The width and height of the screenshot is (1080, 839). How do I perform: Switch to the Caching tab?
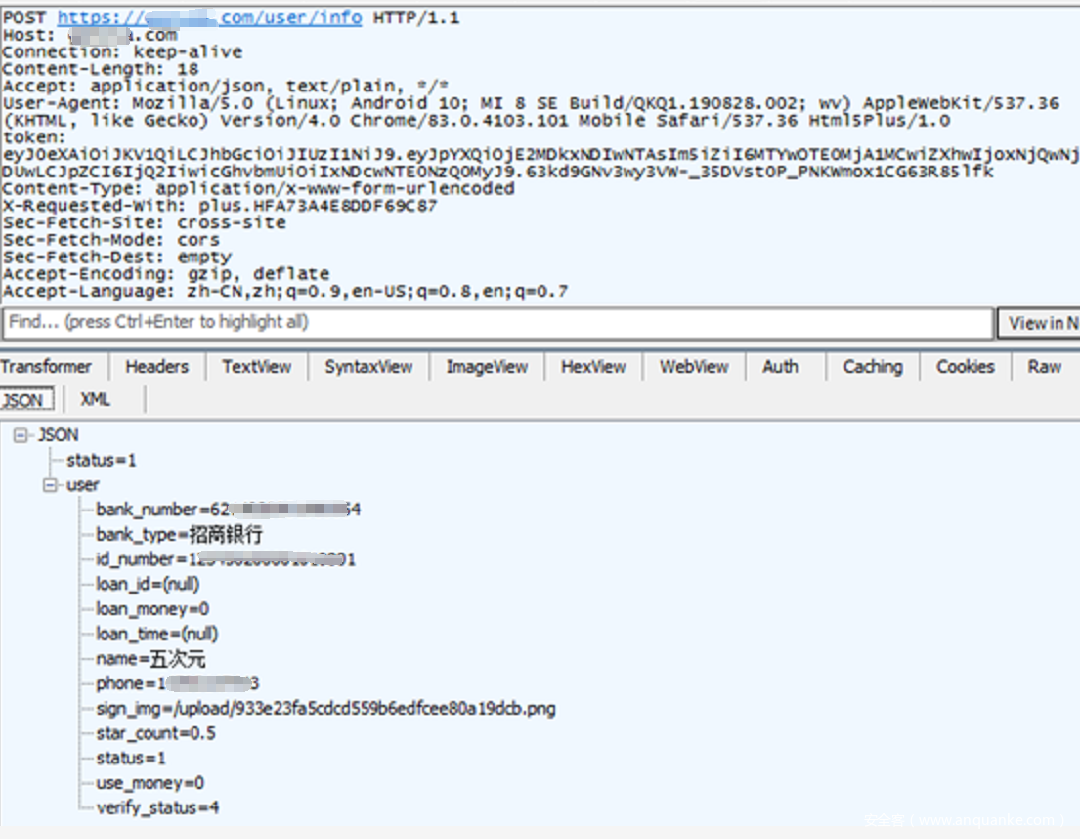tap(872, 367)
